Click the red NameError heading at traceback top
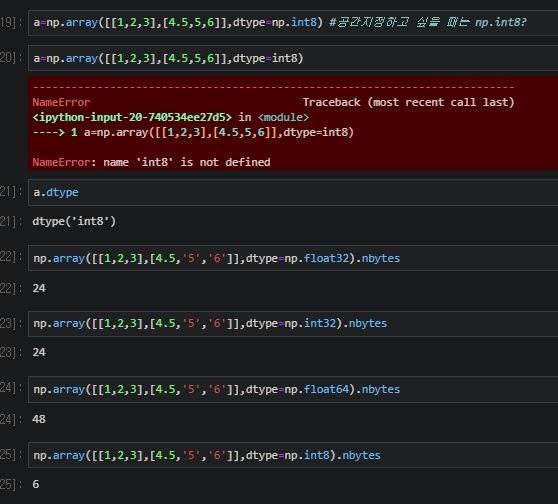The height and width of the screenshot is (504, 558). [61, 103]
